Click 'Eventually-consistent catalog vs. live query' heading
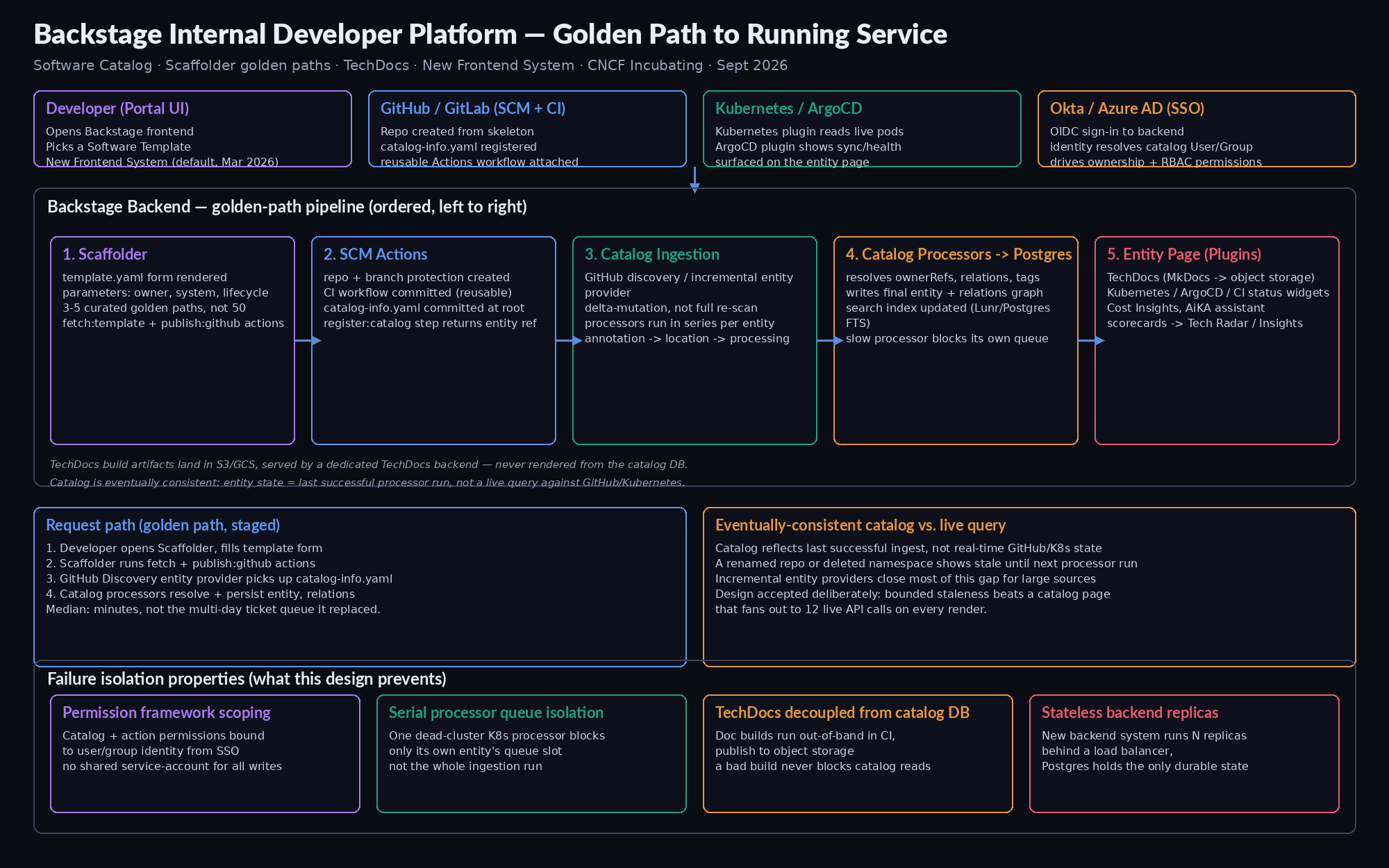This screenshot has height=868, width=1389. (860, 525)
